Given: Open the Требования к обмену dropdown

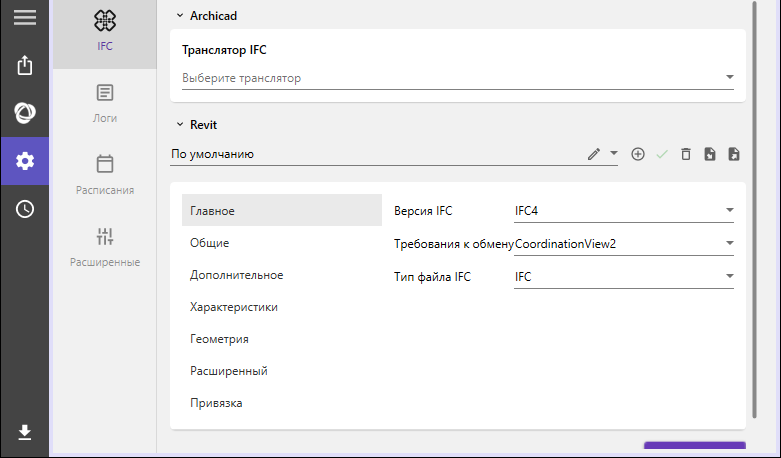Looking at the screenshot, I should coord(624,243).
